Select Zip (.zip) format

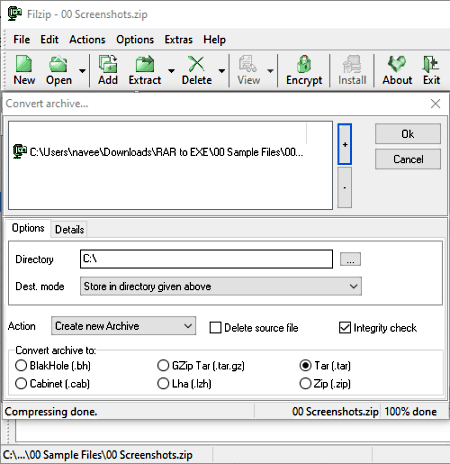305,383
